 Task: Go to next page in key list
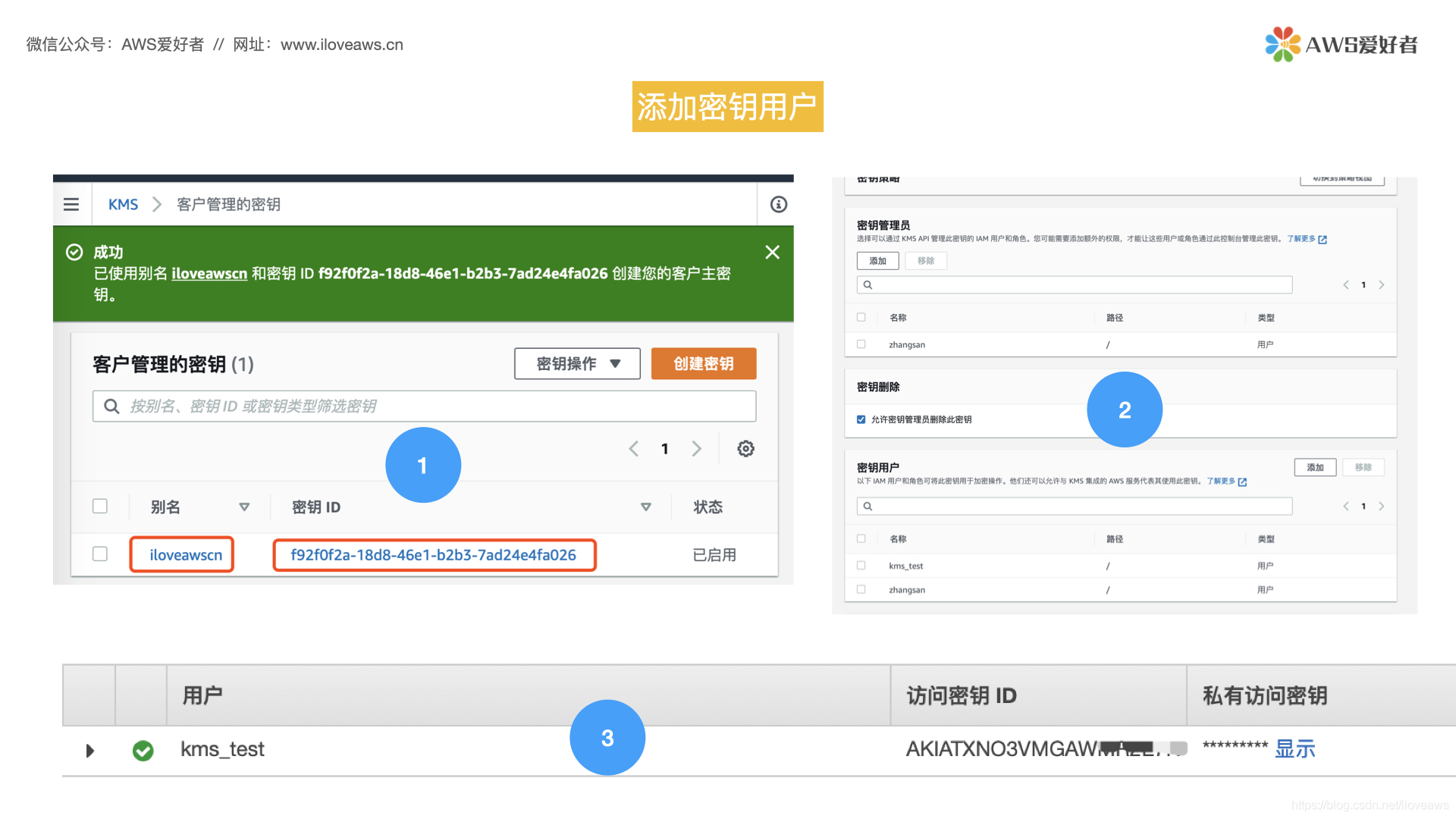(x=696, y=449)
